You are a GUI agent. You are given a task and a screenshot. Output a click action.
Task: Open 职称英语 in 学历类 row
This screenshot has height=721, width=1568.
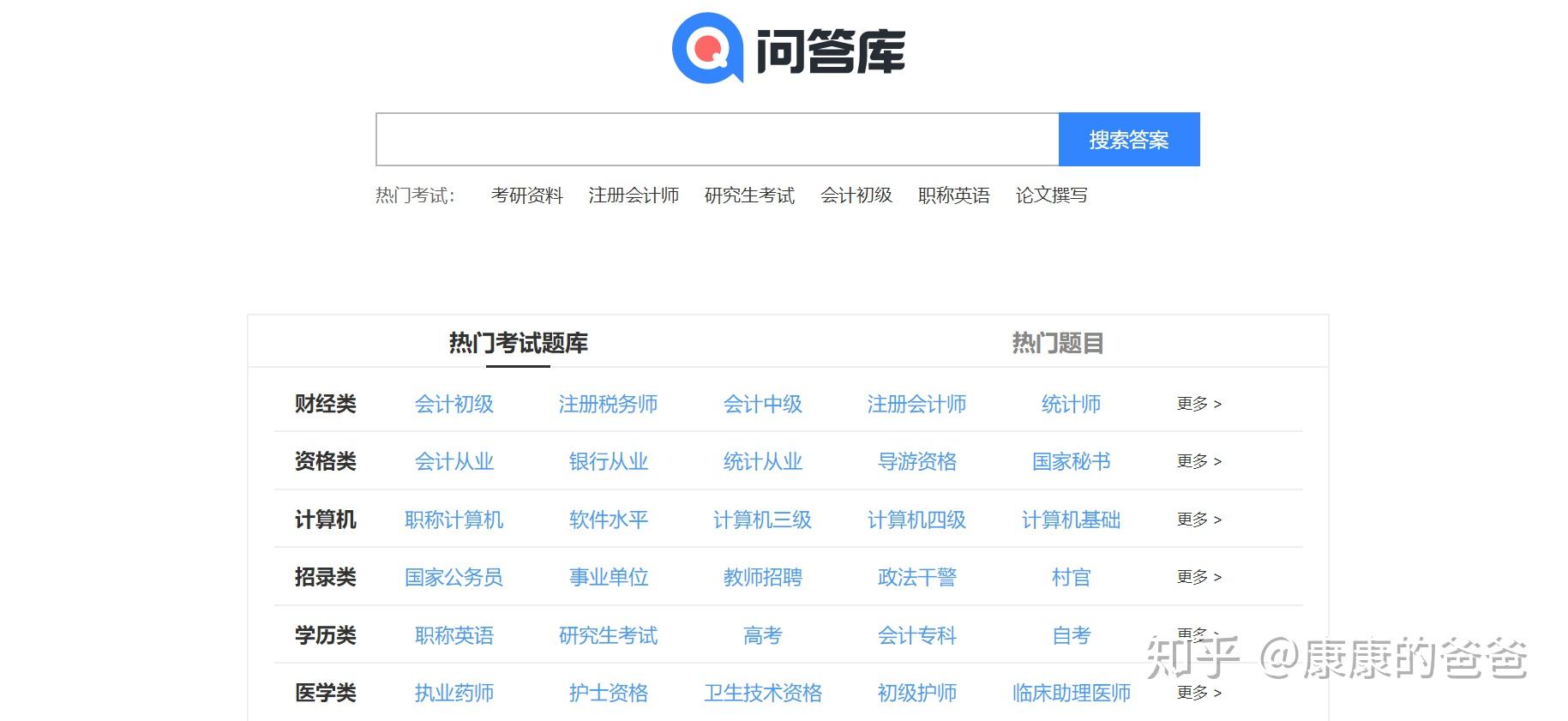[454, 635]
